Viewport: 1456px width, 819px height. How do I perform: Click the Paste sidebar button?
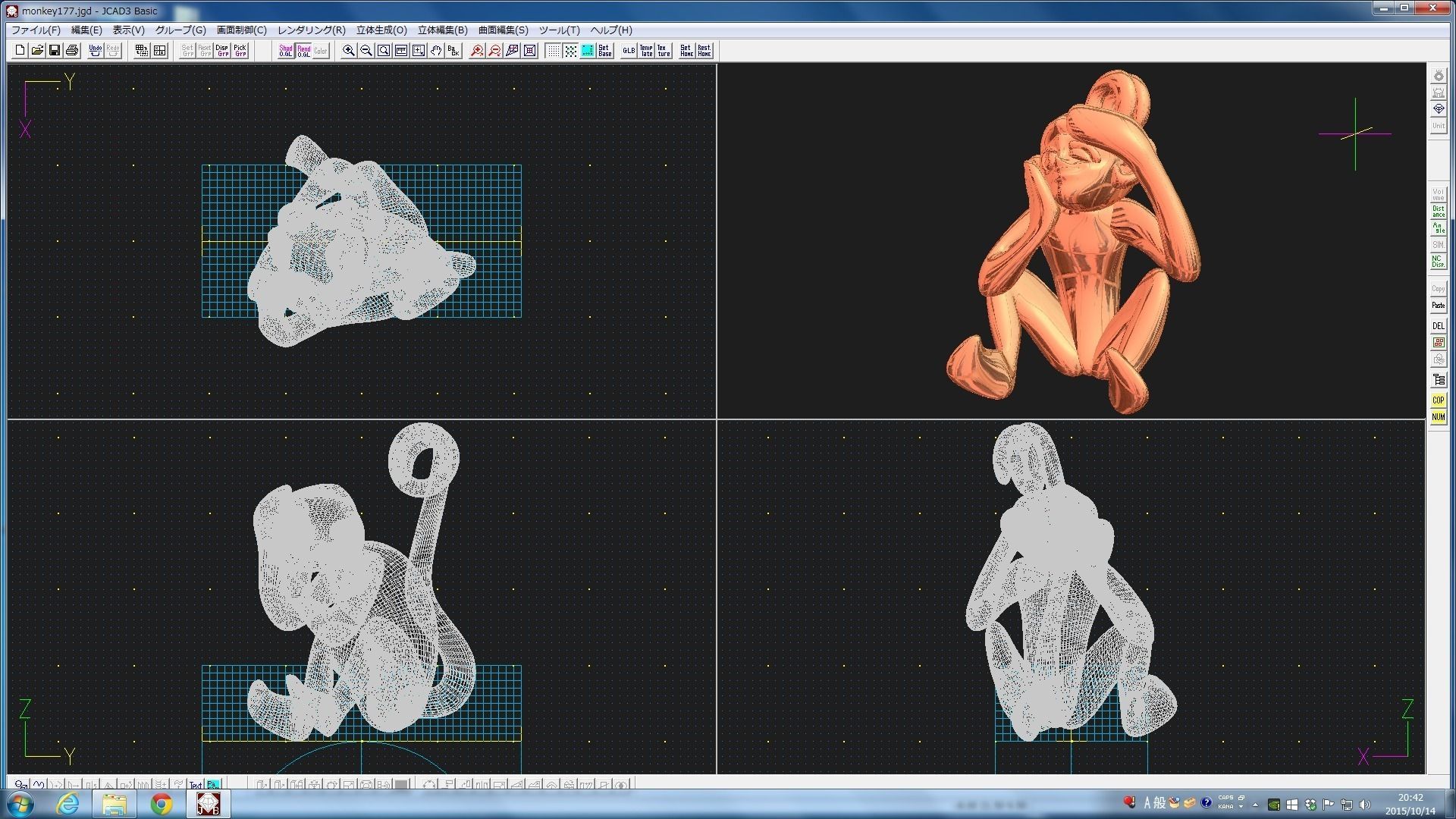coord(1439,306)
